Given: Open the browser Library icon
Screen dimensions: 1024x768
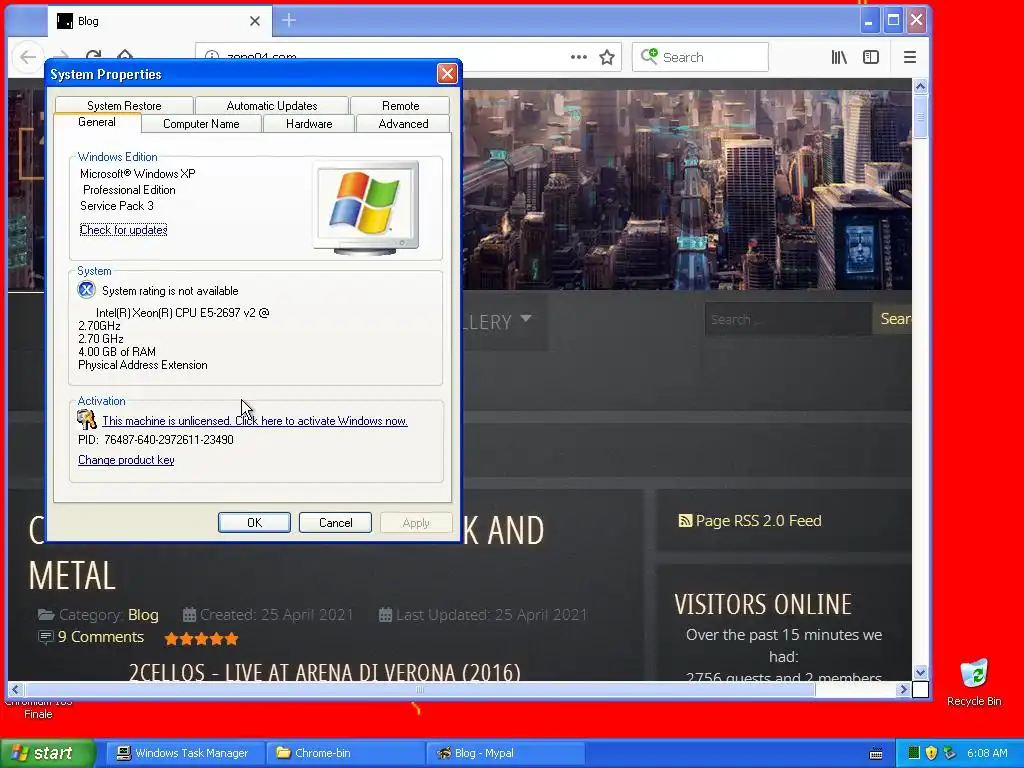Looking at the screenshot, I should 839,57.
